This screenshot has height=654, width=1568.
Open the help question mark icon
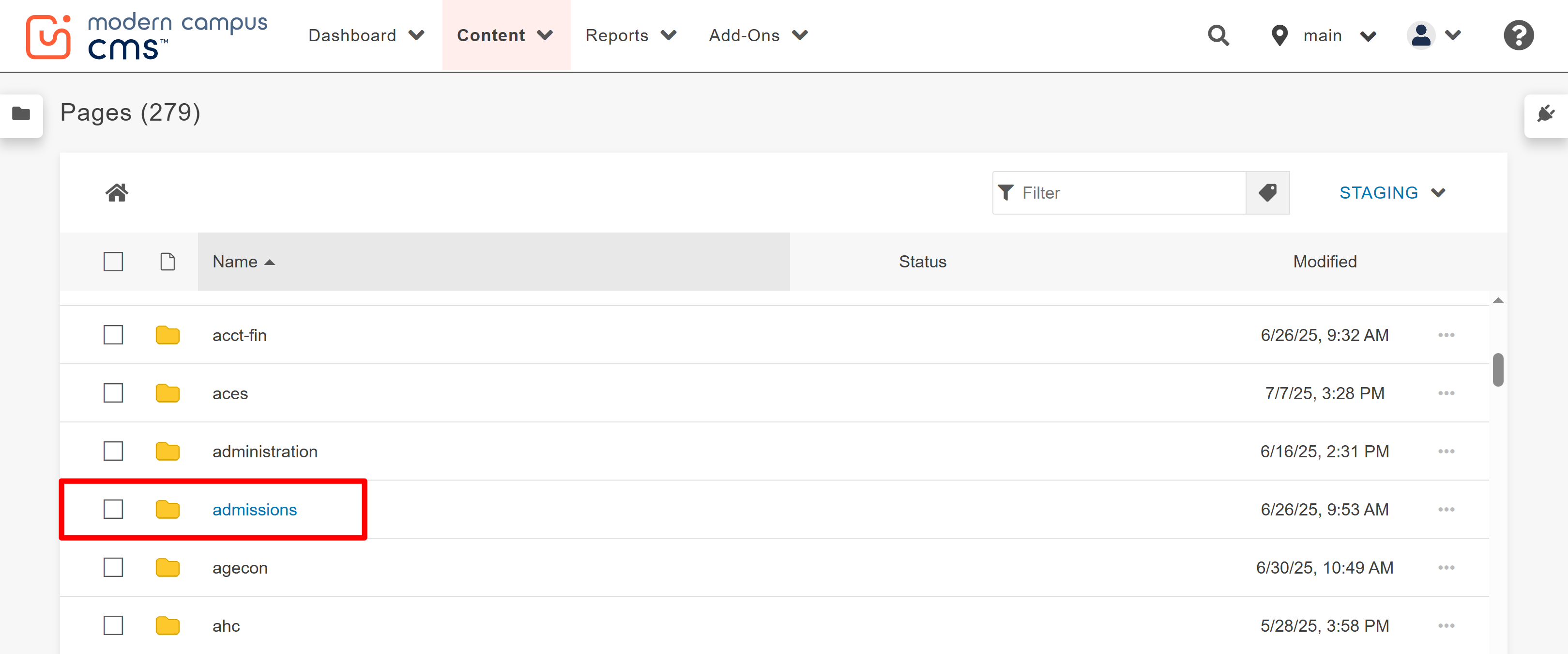point(1518,35)
